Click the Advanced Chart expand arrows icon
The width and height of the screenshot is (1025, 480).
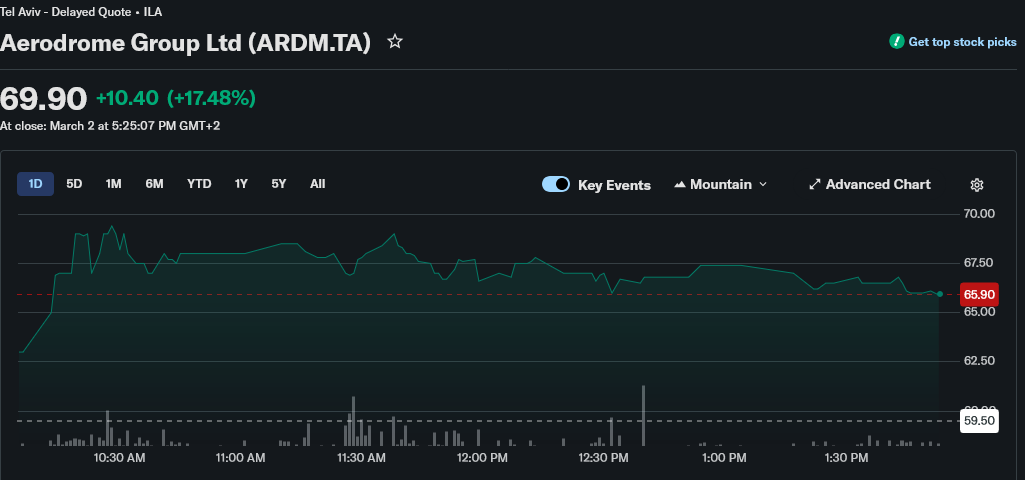coord(815,184)
